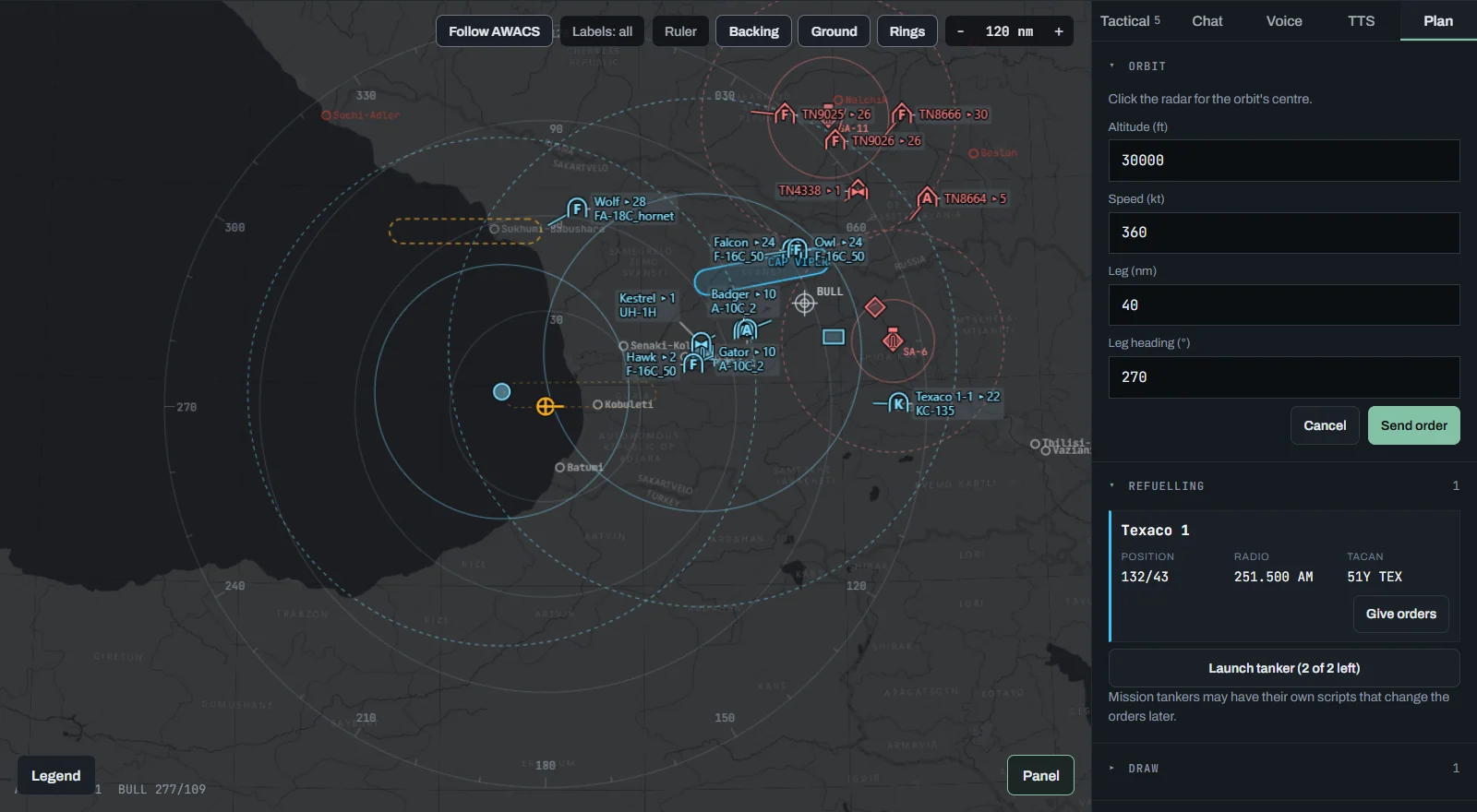Click the Altitude (ft) input field
This screenshot has width=1477, height=812.
pyautogui.click(x=1284, y=161)
